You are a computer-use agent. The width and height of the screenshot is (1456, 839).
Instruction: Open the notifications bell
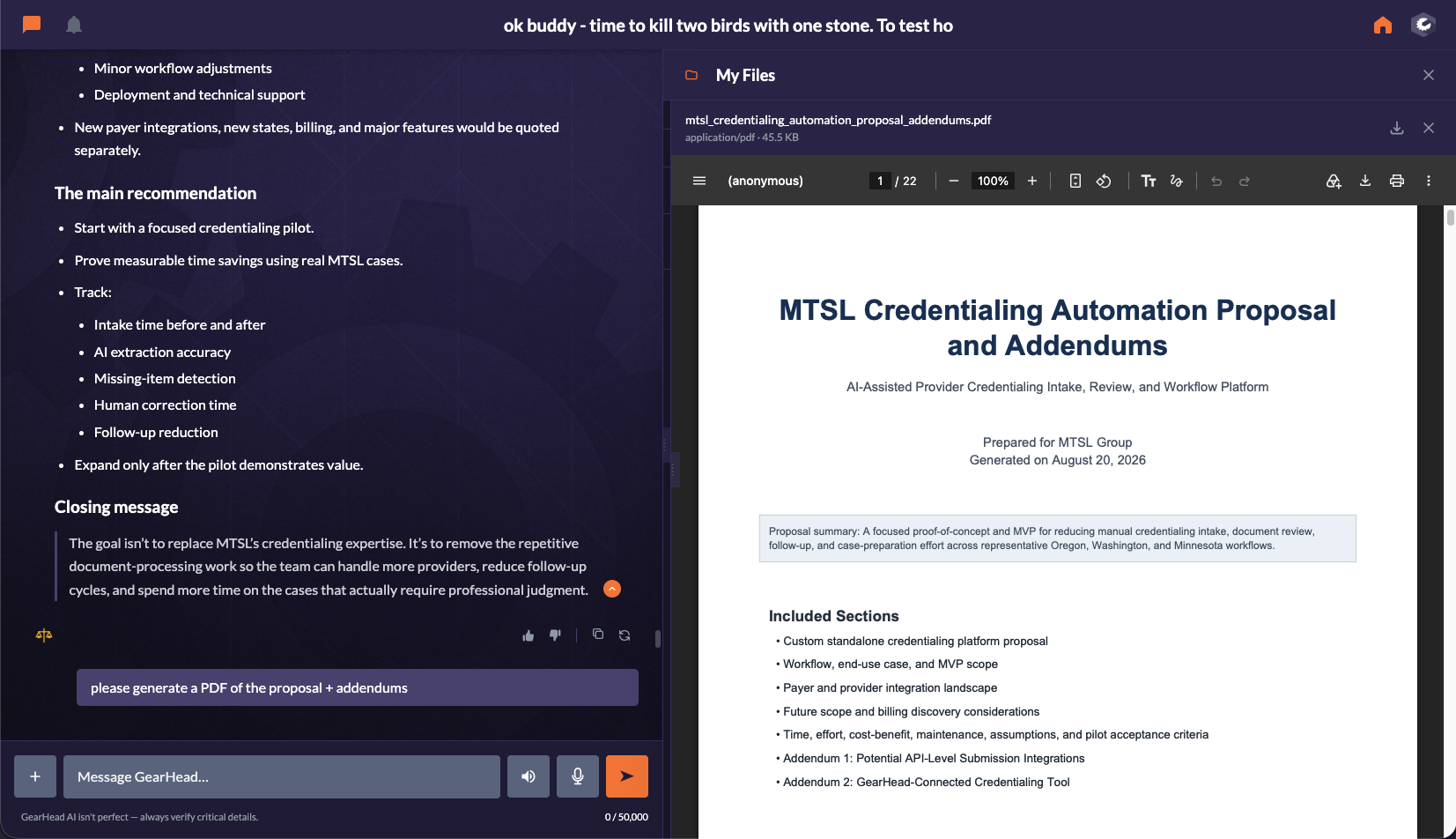[x=74, y=25]
